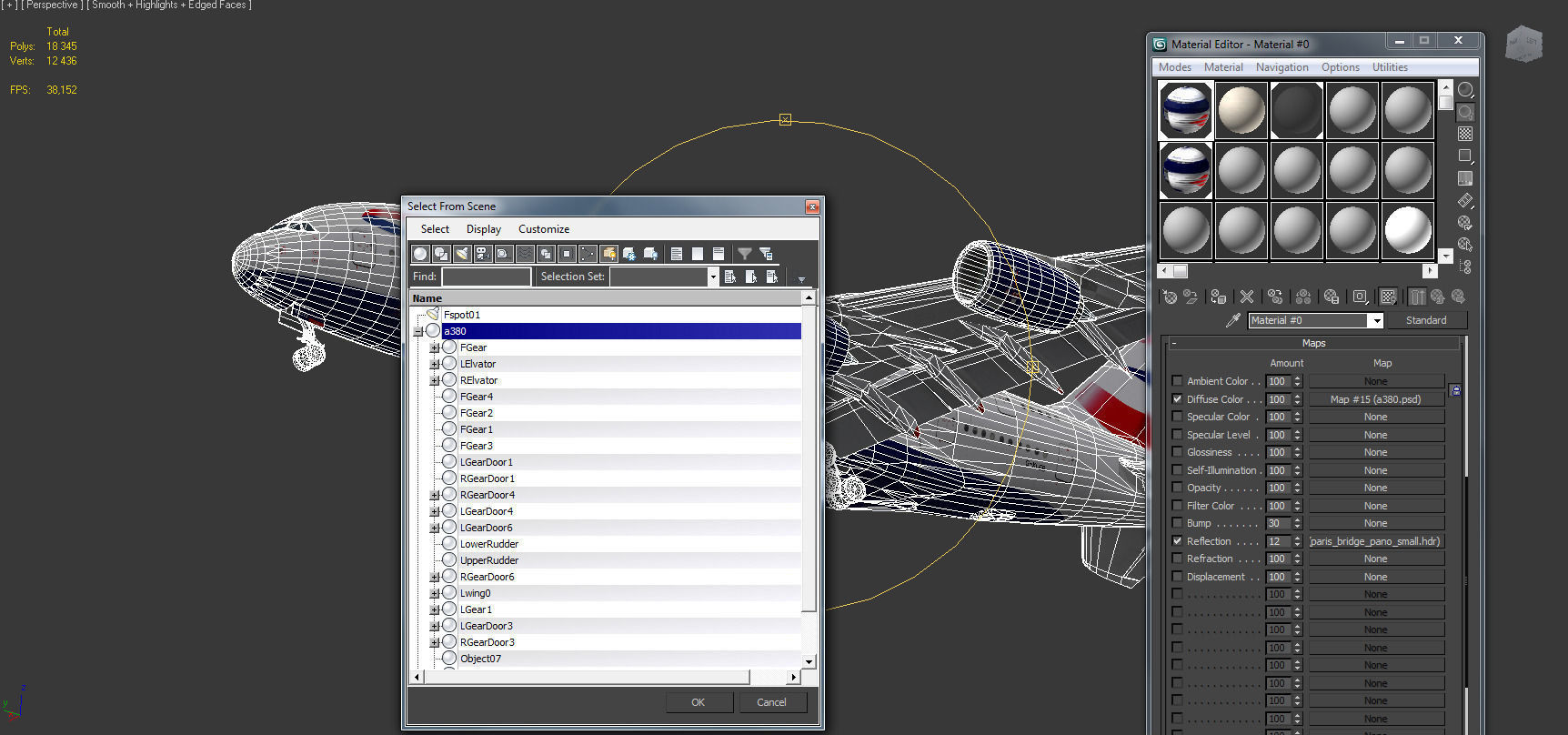The width and height of the screenshot is (1568, 735).
Task: Disable the Reflection map checkbox
Action: 1178,540
